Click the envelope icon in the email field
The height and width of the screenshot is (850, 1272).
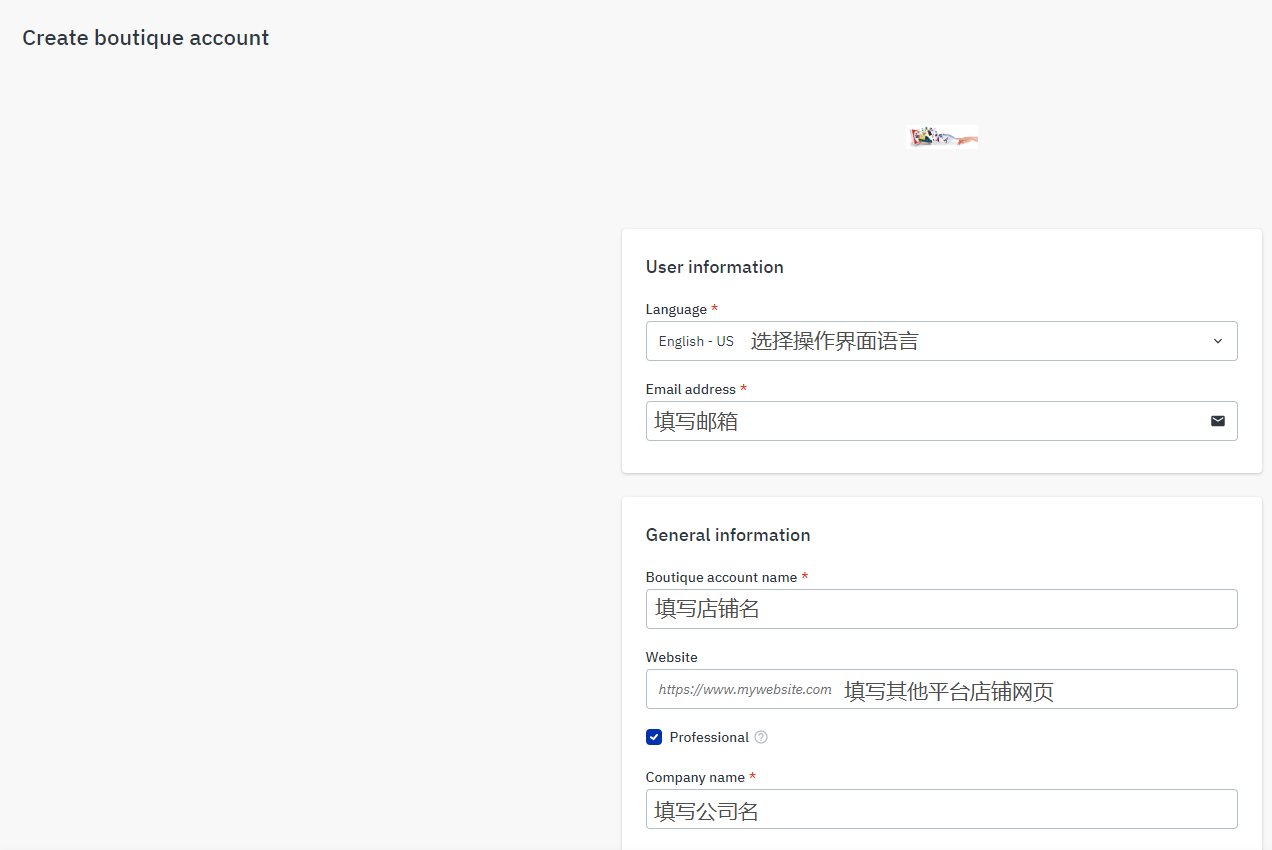(1217, 421)
